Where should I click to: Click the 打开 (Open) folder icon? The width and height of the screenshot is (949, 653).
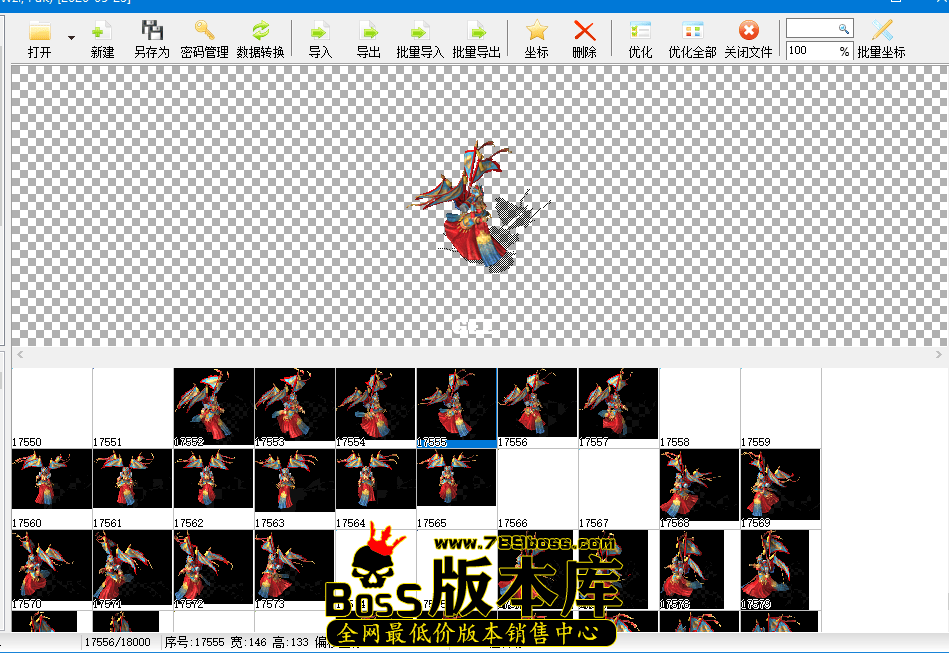coord(40,32)
